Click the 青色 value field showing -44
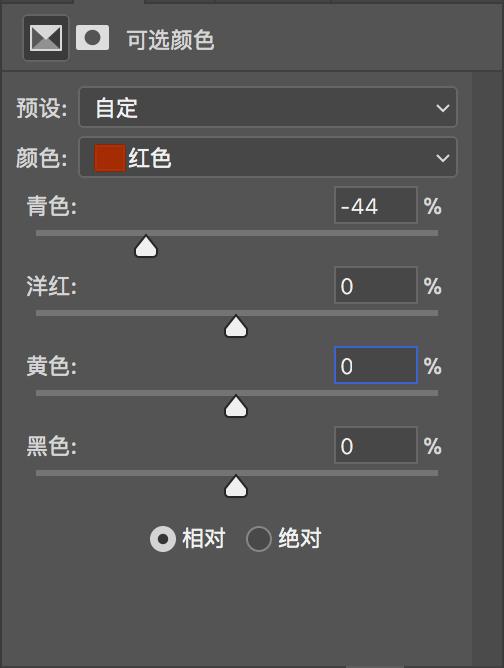This screenshot has height=668, width=504. [x=376, y=205]
